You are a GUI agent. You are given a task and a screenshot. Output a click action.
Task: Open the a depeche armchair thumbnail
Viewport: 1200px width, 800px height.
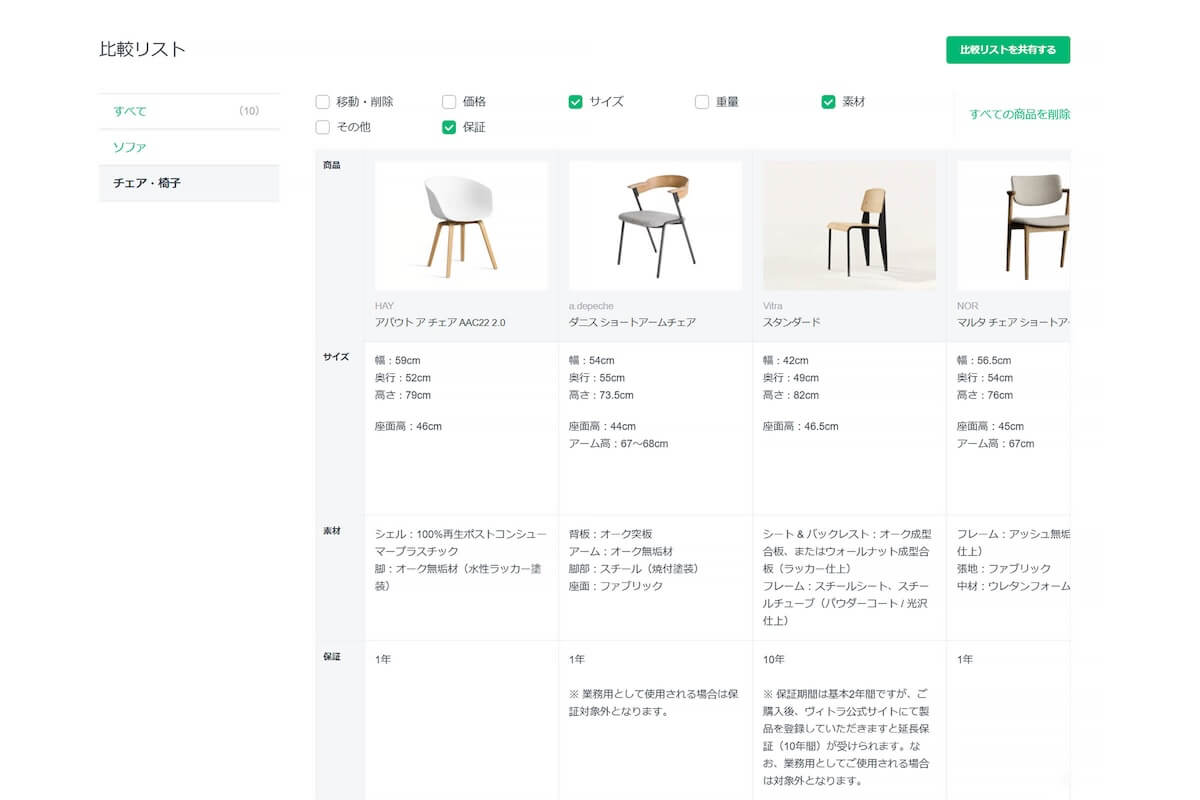coord(655,225)
